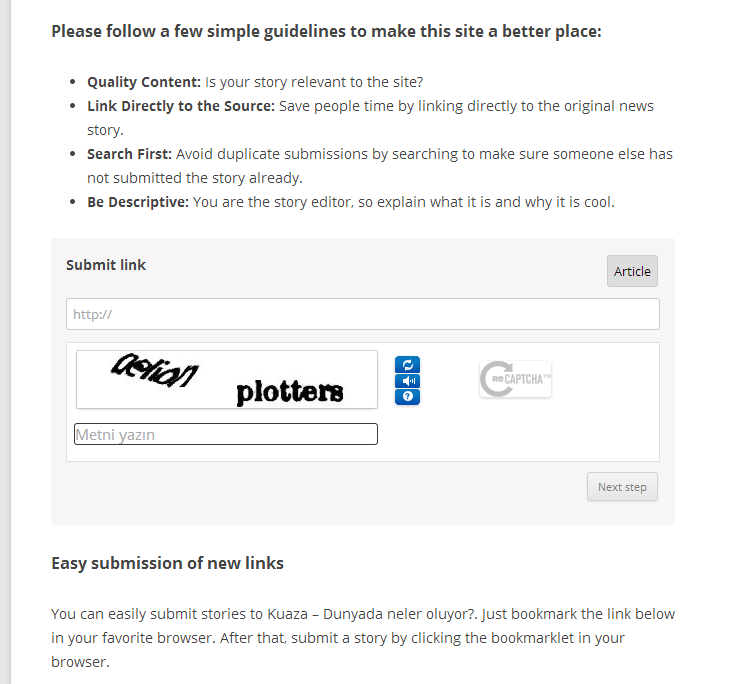Screen dimensions: 742x684
Task: Switch to the audio captcha challenge
Action: [407, 381]
